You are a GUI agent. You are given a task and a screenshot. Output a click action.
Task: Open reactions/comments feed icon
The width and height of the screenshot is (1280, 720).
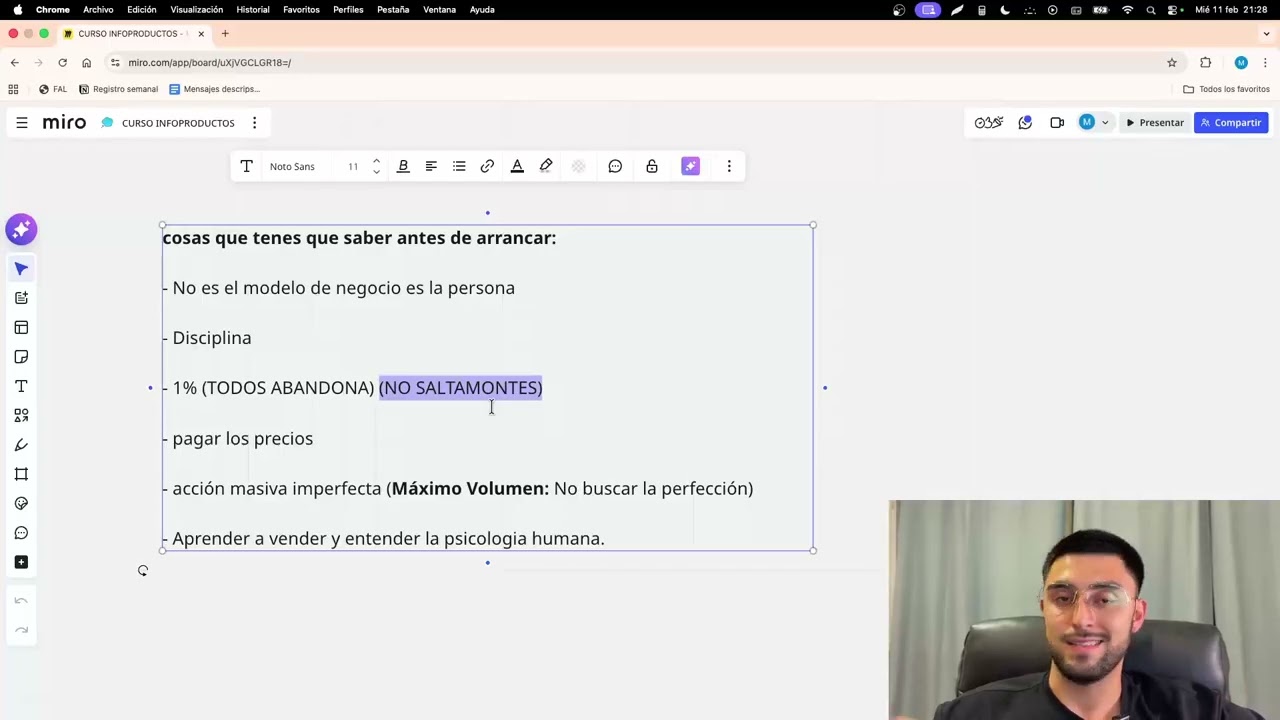point(1025,122)
